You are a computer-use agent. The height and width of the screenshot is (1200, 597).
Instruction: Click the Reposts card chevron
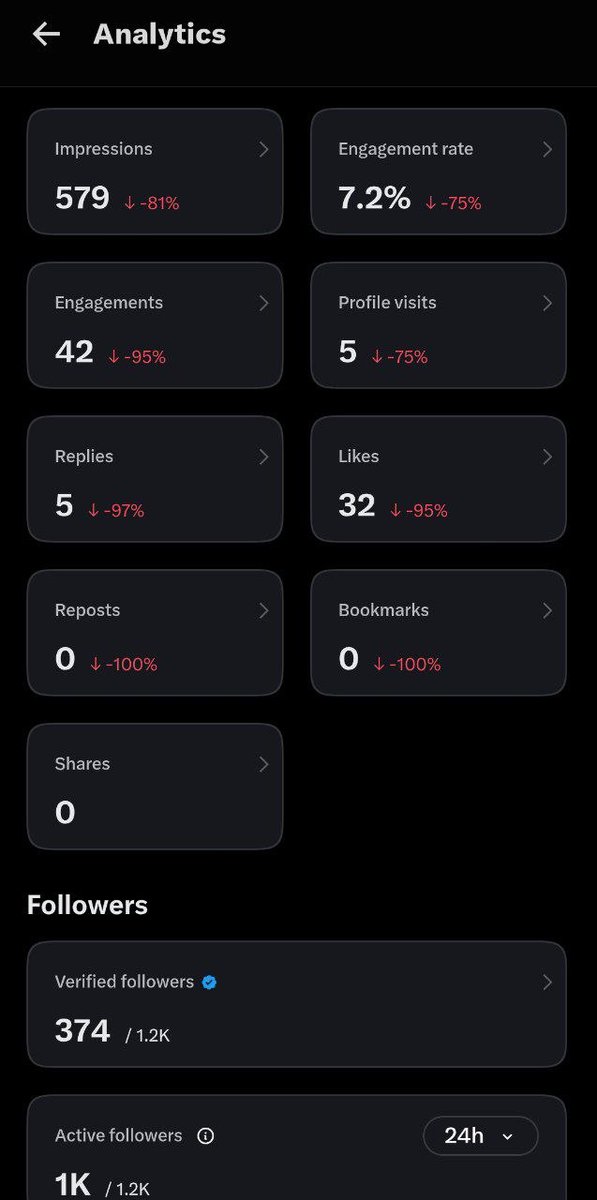264,610
